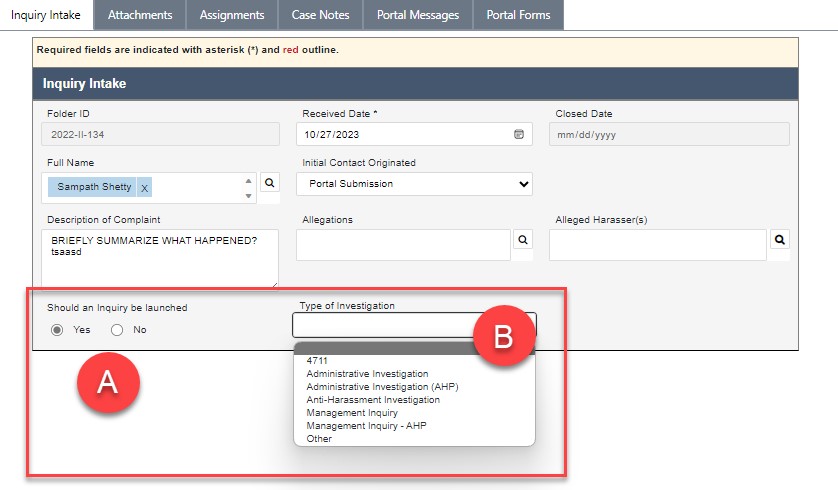The width and height of the screenshot is (838, 490).
Task: Choose Management Inquiry - AHP option
Action: pos(366,425)
